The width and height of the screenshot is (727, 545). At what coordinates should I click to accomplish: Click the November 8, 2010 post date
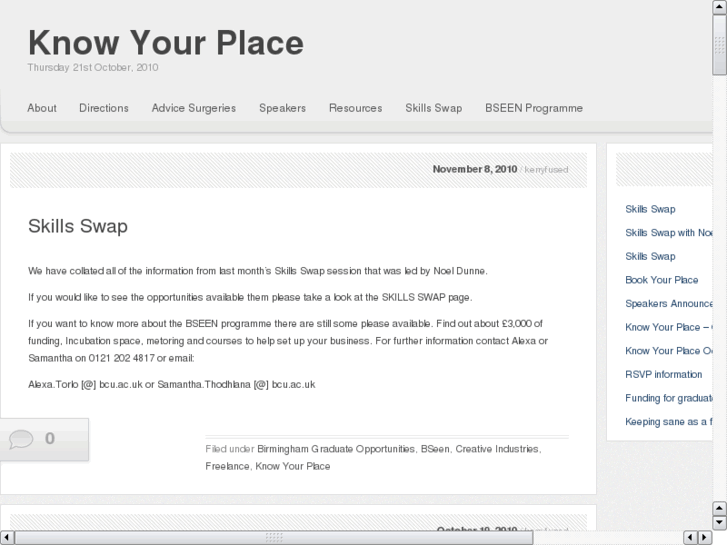475,169
